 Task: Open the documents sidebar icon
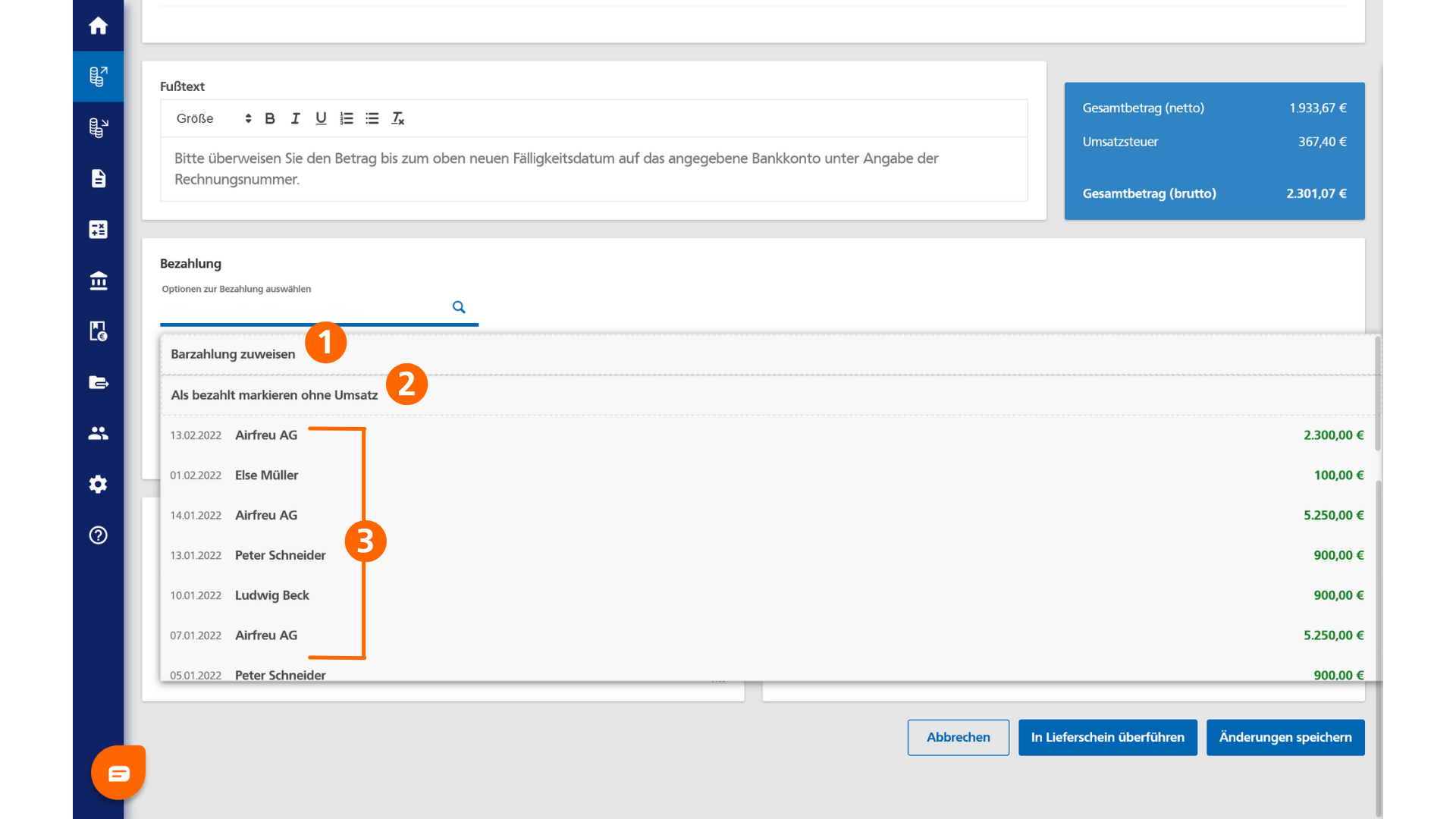(98, 178)
